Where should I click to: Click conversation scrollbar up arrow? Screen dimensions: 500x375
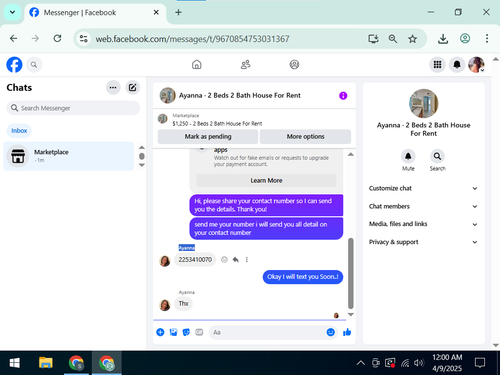351,154
